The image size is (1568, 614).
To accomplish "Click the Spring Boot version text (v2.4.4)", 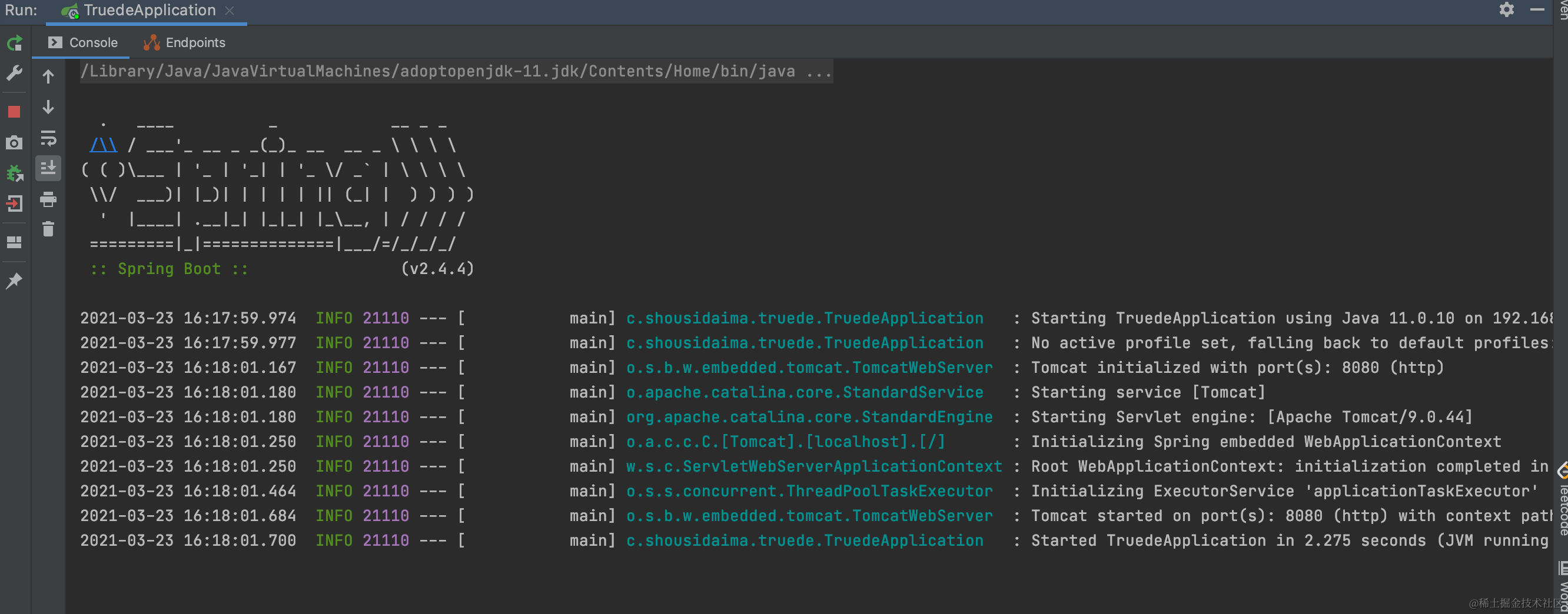I will [437, 269].
